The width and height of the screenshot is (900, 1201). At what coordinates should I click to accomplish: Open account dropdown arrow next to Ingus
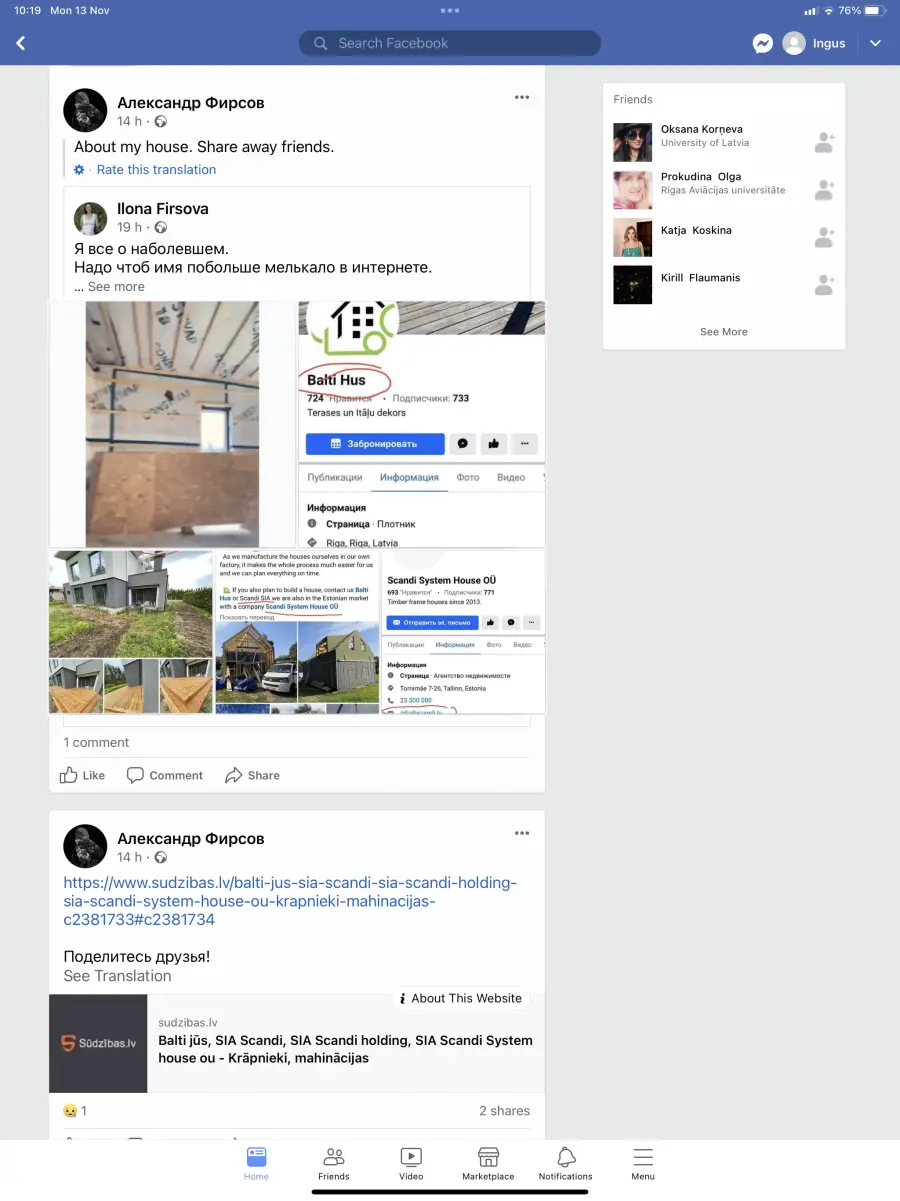pyautogui.click(x=876, y=44)
